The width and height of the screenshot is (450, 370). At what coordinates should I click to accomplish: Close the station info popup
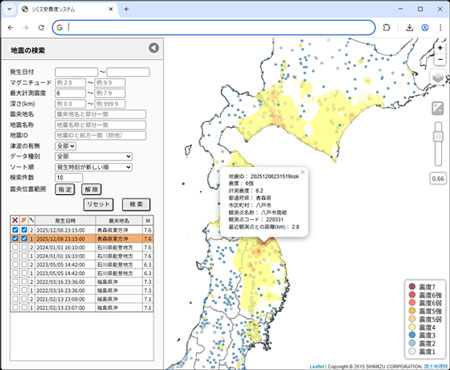tap(302, 172)
